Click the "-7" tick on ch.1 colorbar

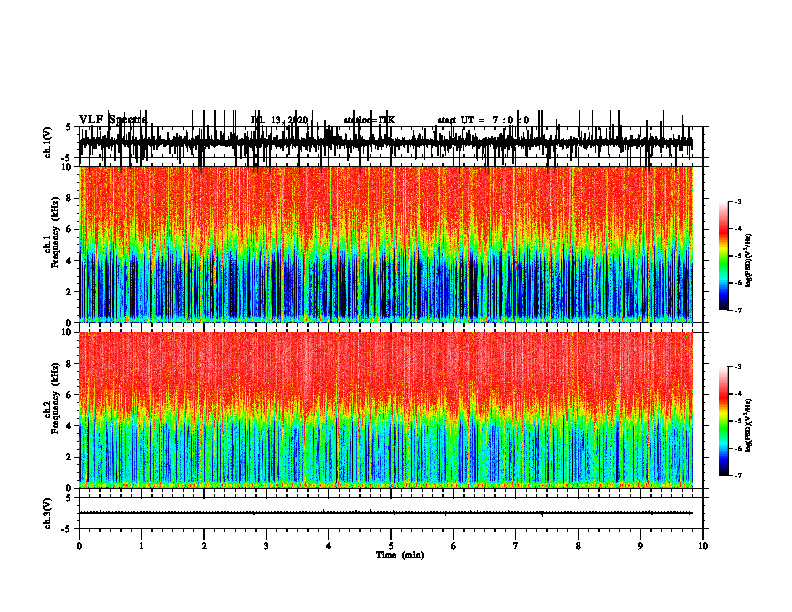pyautogui.click(x=737, y=310)
